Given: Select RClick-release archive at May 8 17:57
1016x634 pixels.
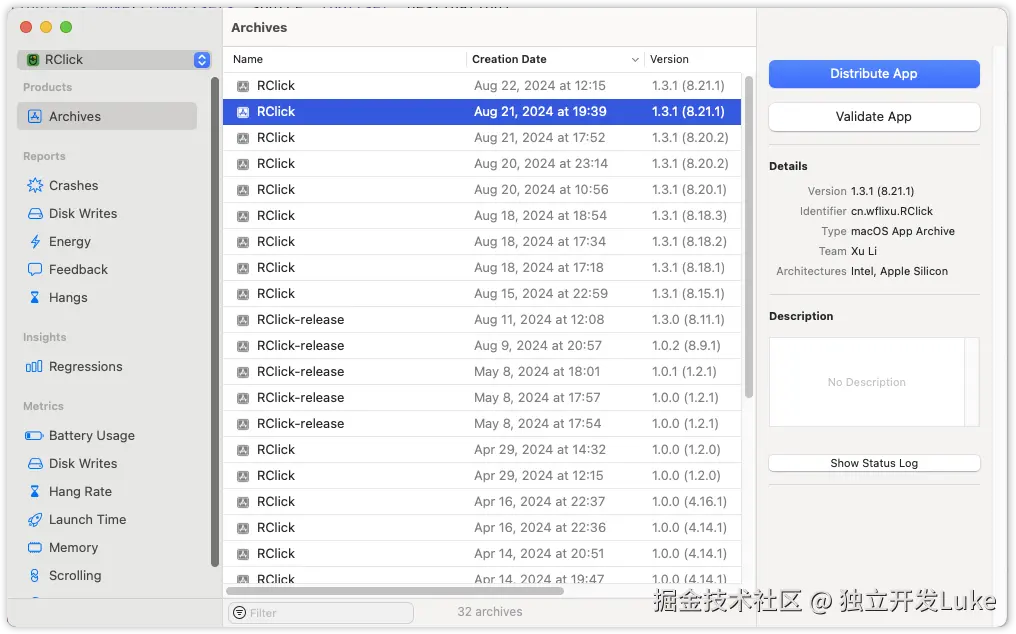Looking at the screenshot, I should point(481,397).
